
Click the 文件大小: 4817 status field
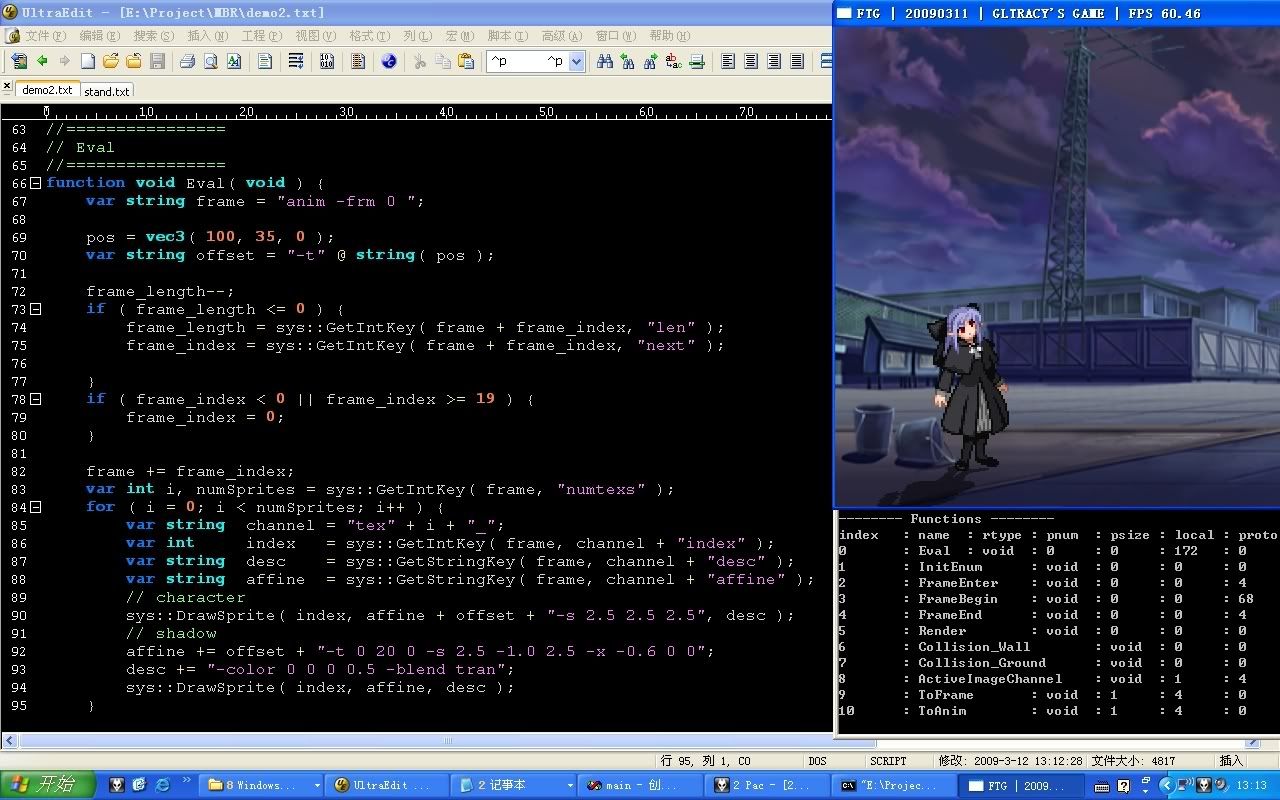(x=1134, y=761)
